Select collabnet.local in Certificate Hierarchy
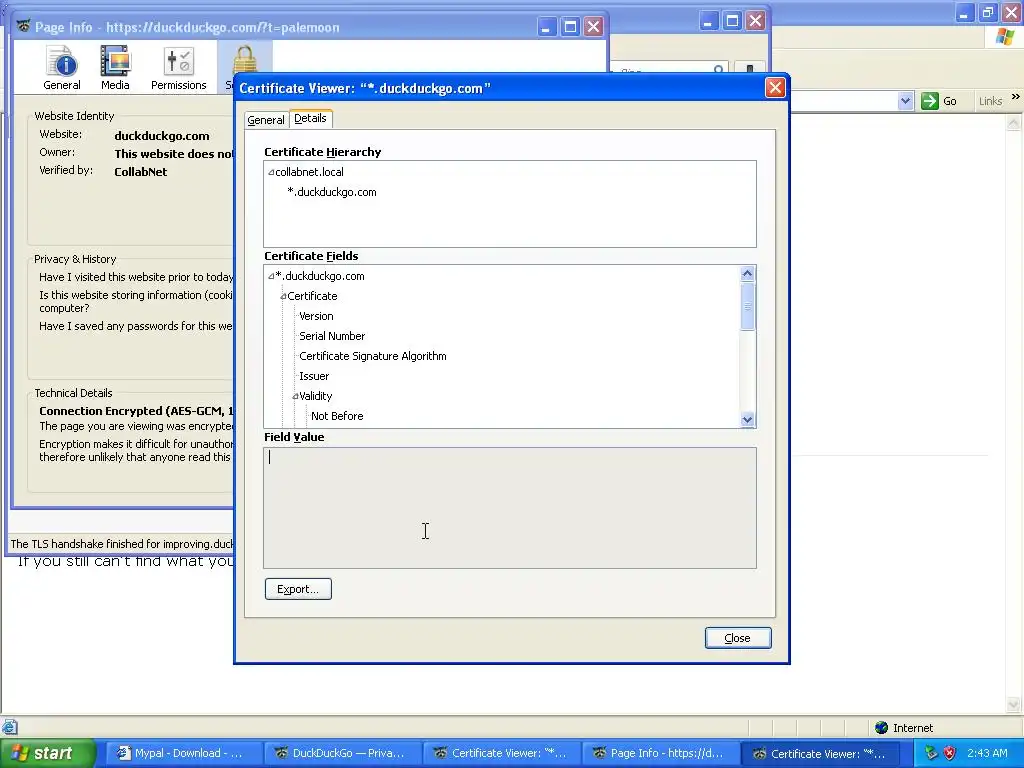The width and height of the screenshot is (1024, 768). point(309,172)
